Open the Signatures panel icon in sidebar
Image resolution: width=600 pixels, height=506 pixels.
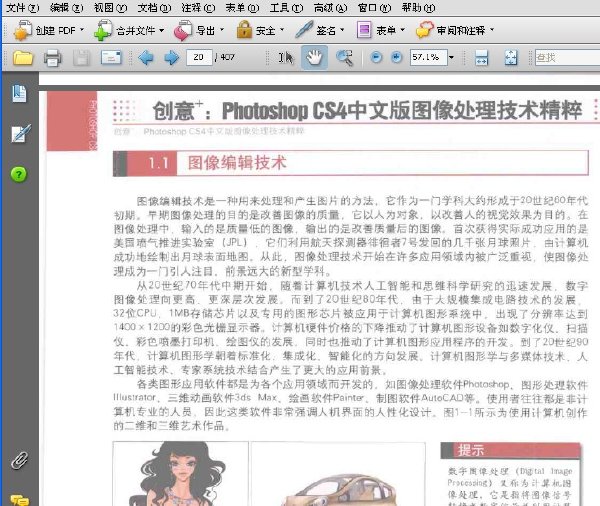[21, 134]
